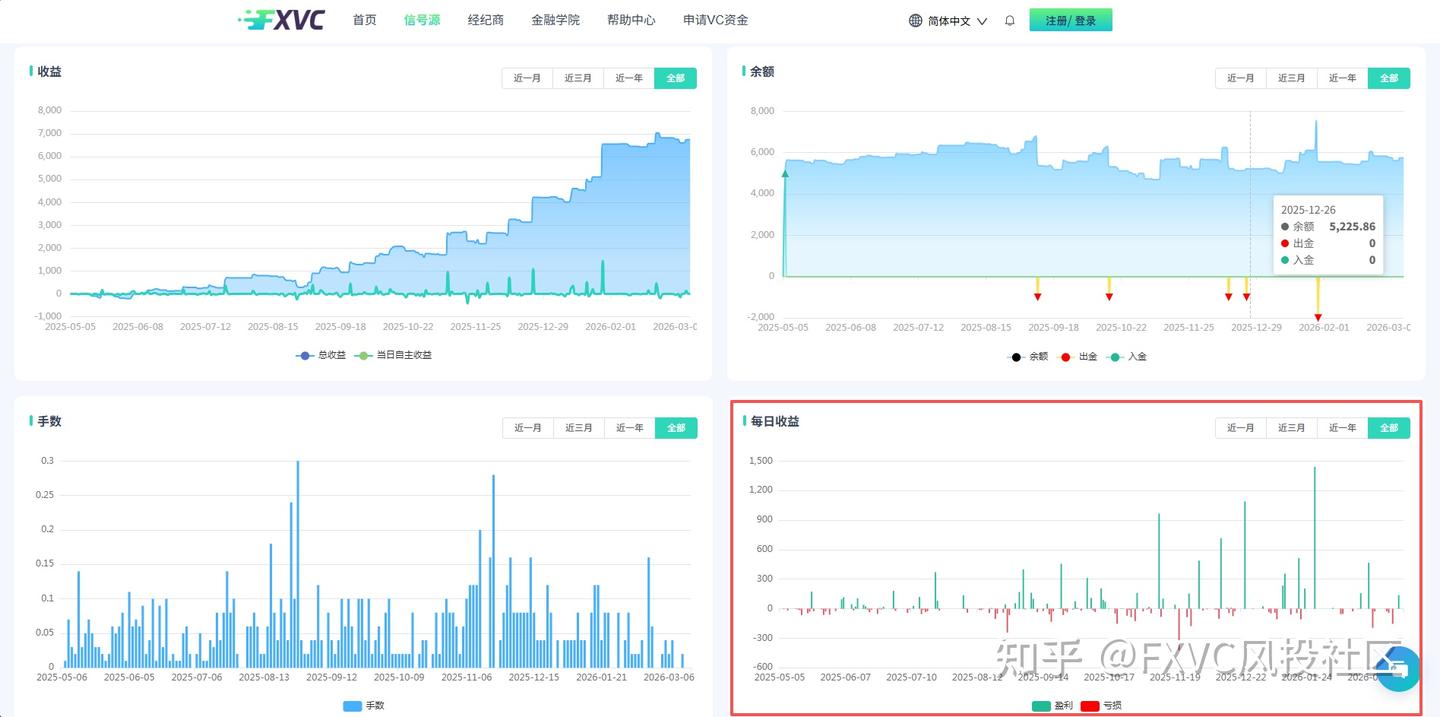Switch to the 经纪商 navigation tab

point(485,19)
